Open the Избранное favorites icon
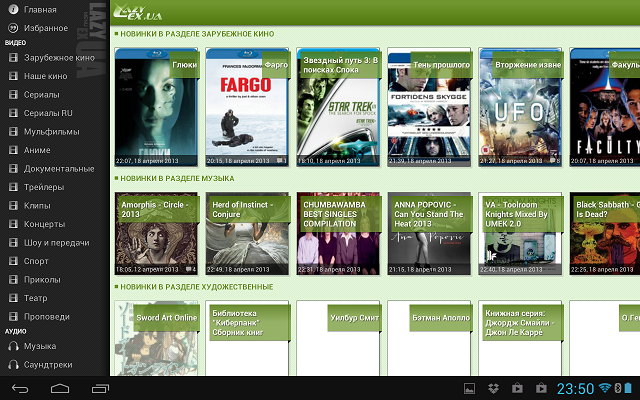 [13, 28]
